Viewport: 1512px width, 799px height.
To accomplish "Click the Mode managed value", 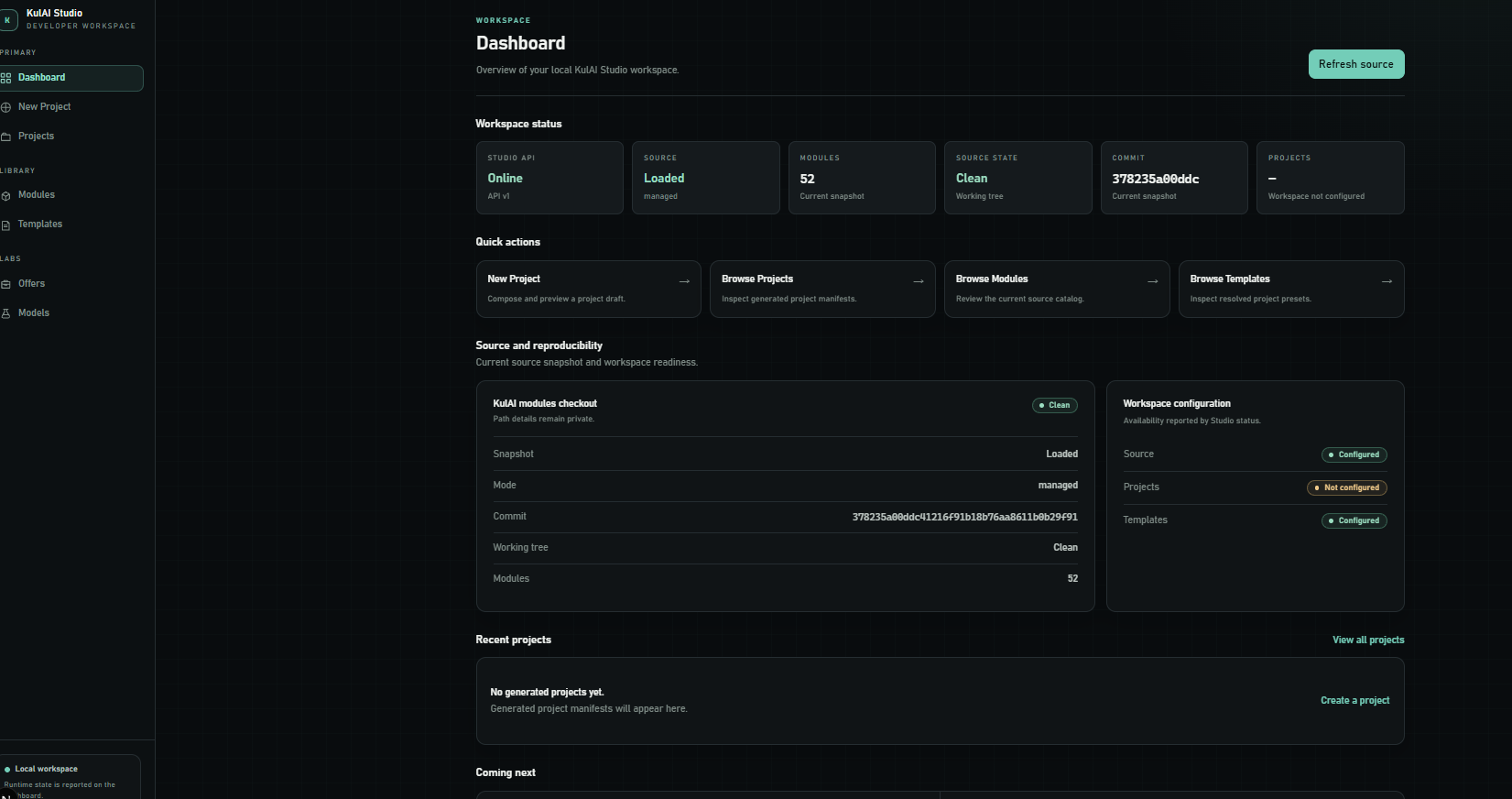I will [1058, 486].
